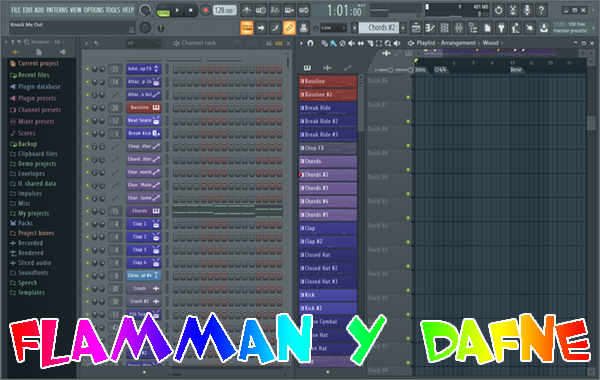Enable wait for input before playing
The height and width of the screenshot is (380, 600).
[261, 10]
